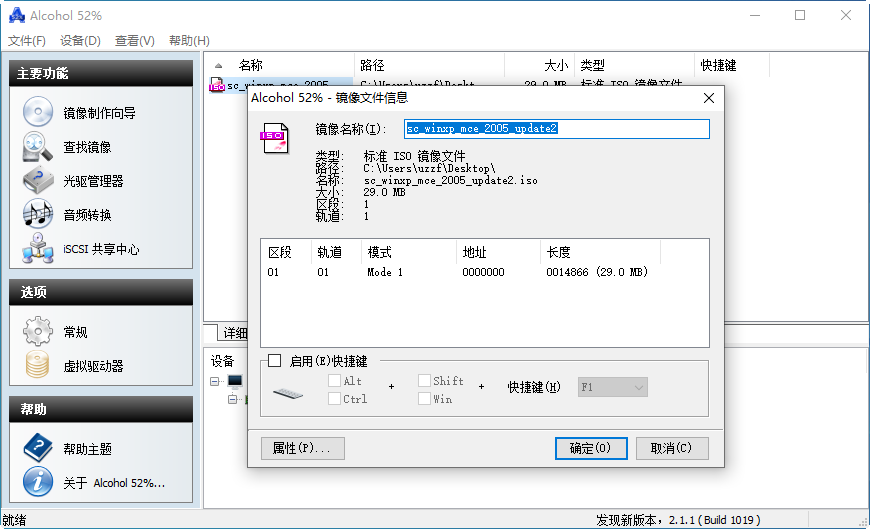This screenshot has width=870, height=529.
Task: Click 关于 Alcohol 52%... link
Action: click(x=114, y=483)
